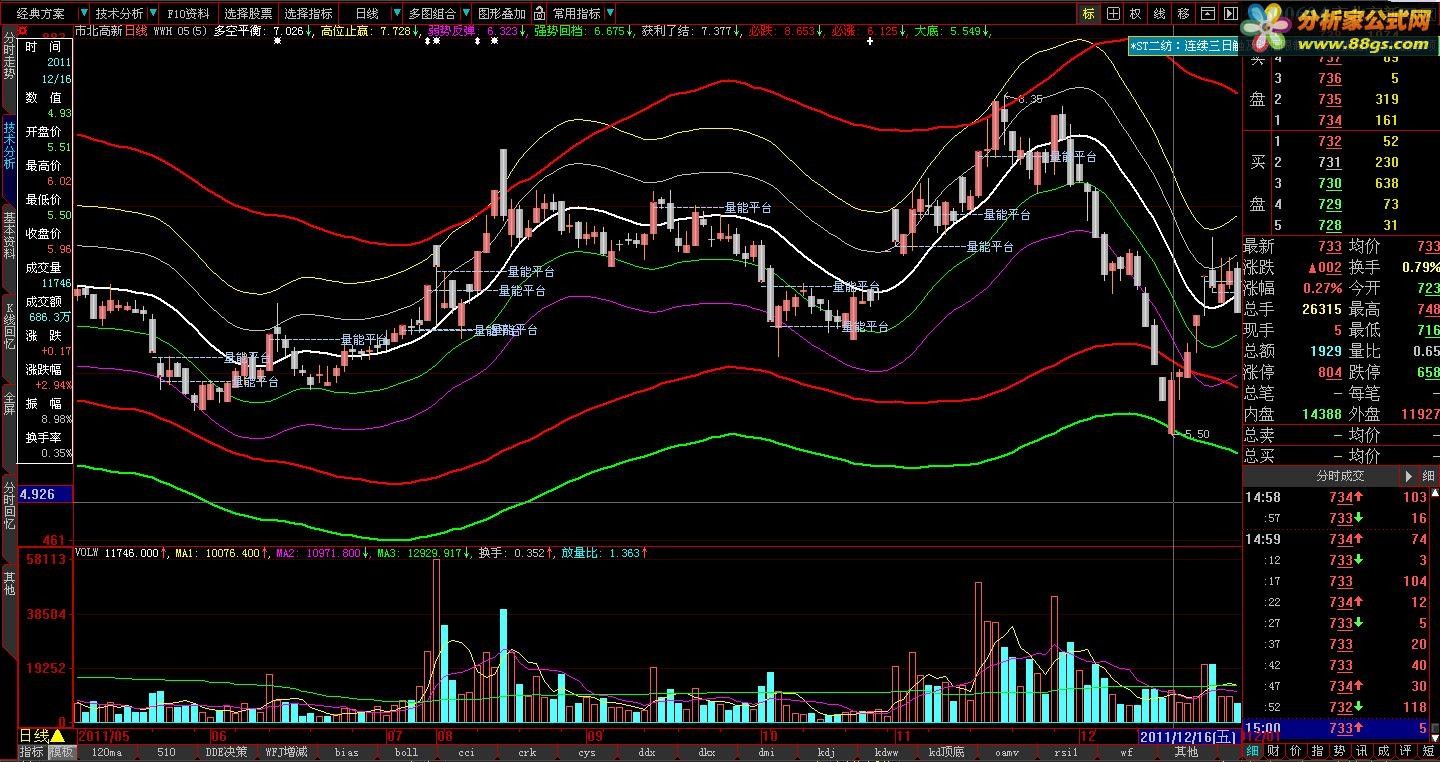Image resolution: width=1440 pixels, height=762 pixels.
Task: Click the *ST二纺 news ticker
Action: pos(1184,46)
